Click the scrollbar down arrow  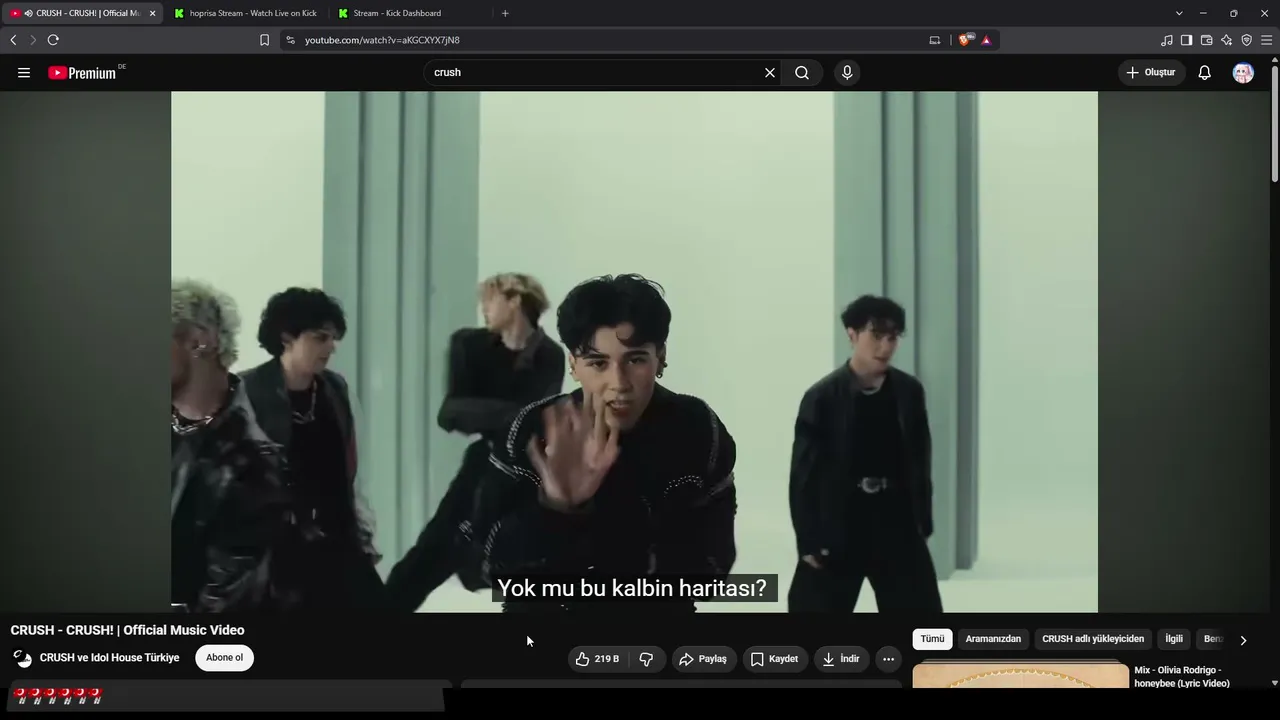[x=1275, y=683]
